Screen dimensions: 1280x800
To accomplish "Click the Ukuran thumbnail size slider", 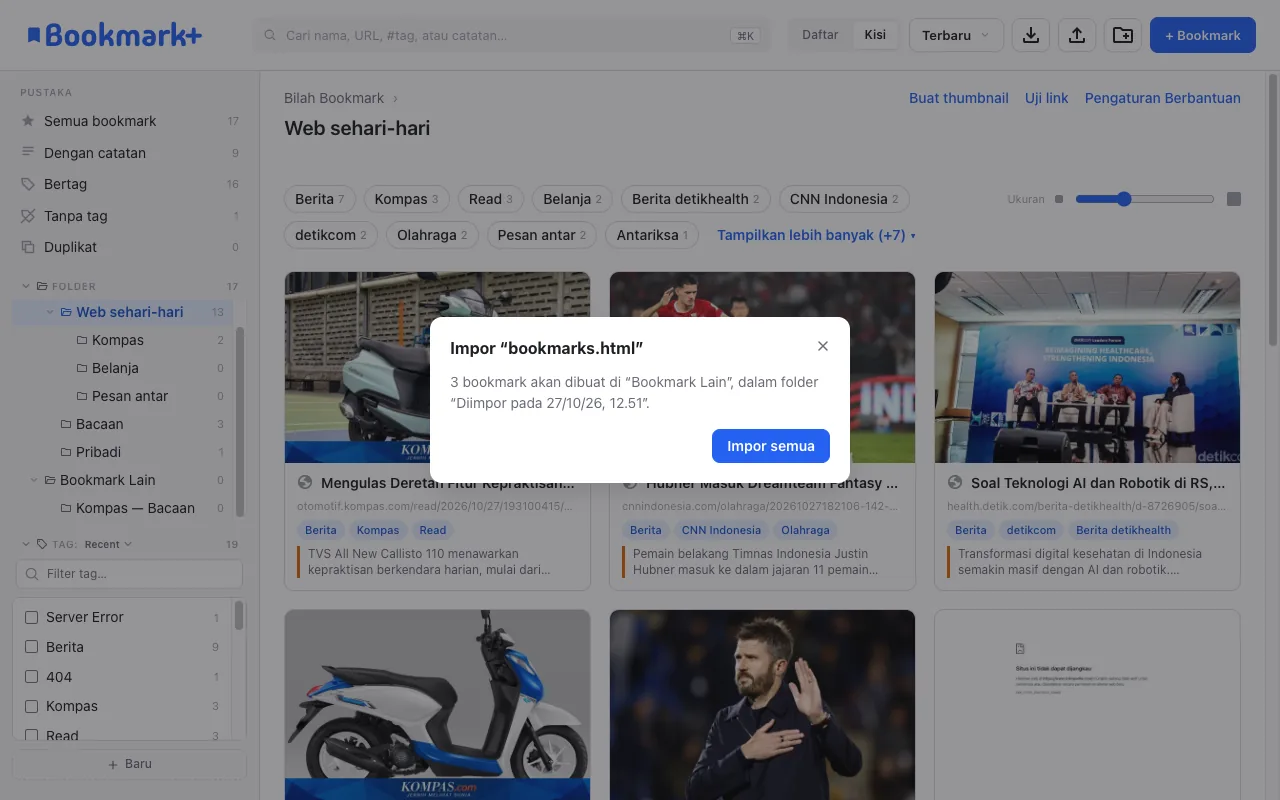I will 1145,199.
